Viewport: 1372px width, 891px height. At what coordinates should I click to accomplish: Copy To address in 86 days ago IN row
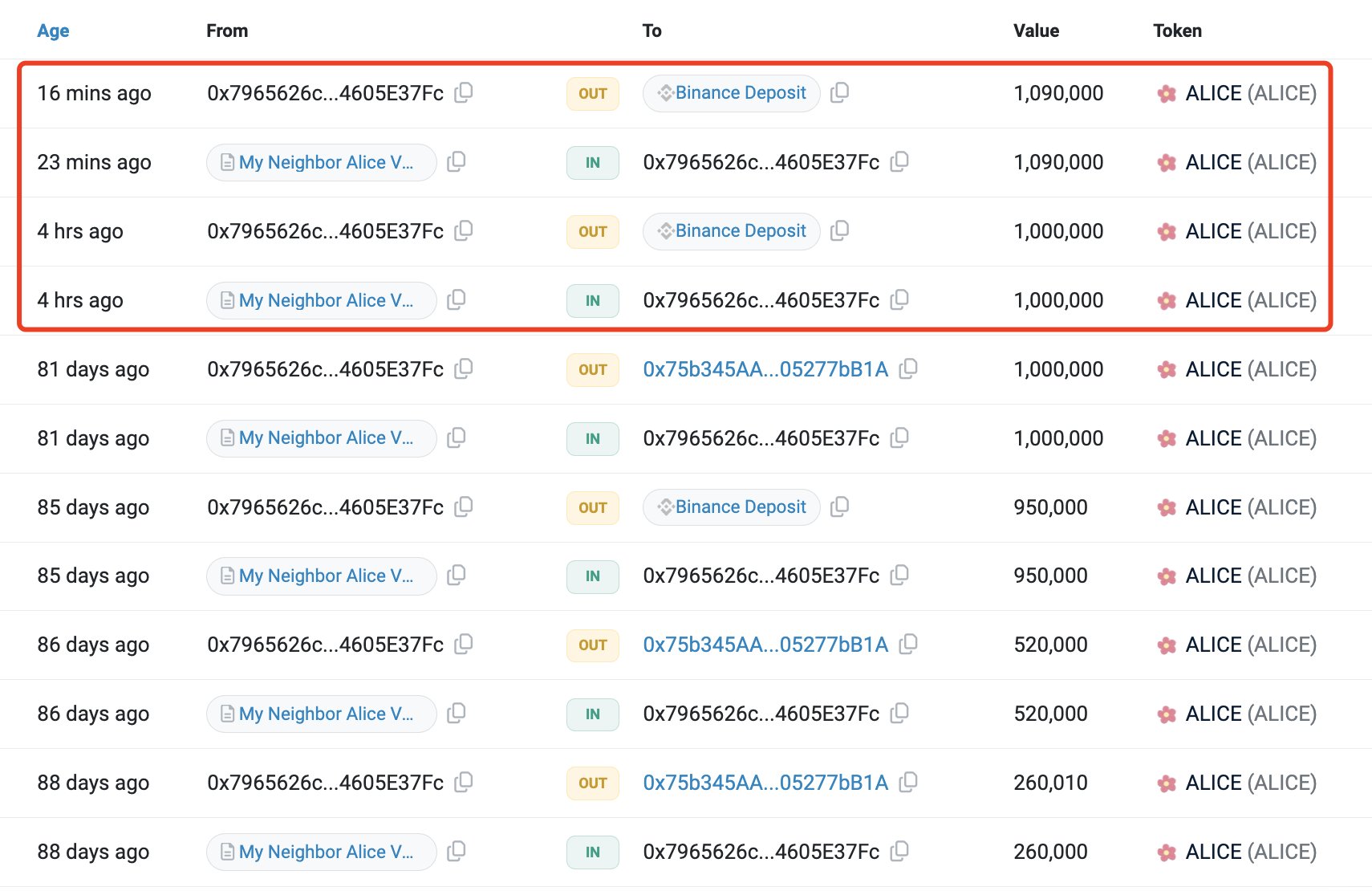point(900,714)
